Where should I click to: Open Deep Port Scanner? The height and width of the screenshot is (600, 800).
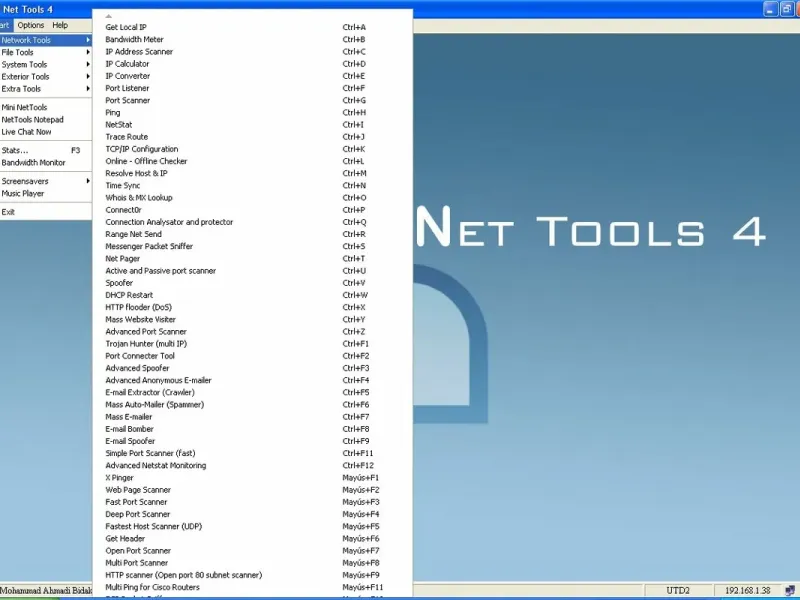pos(252,514)
